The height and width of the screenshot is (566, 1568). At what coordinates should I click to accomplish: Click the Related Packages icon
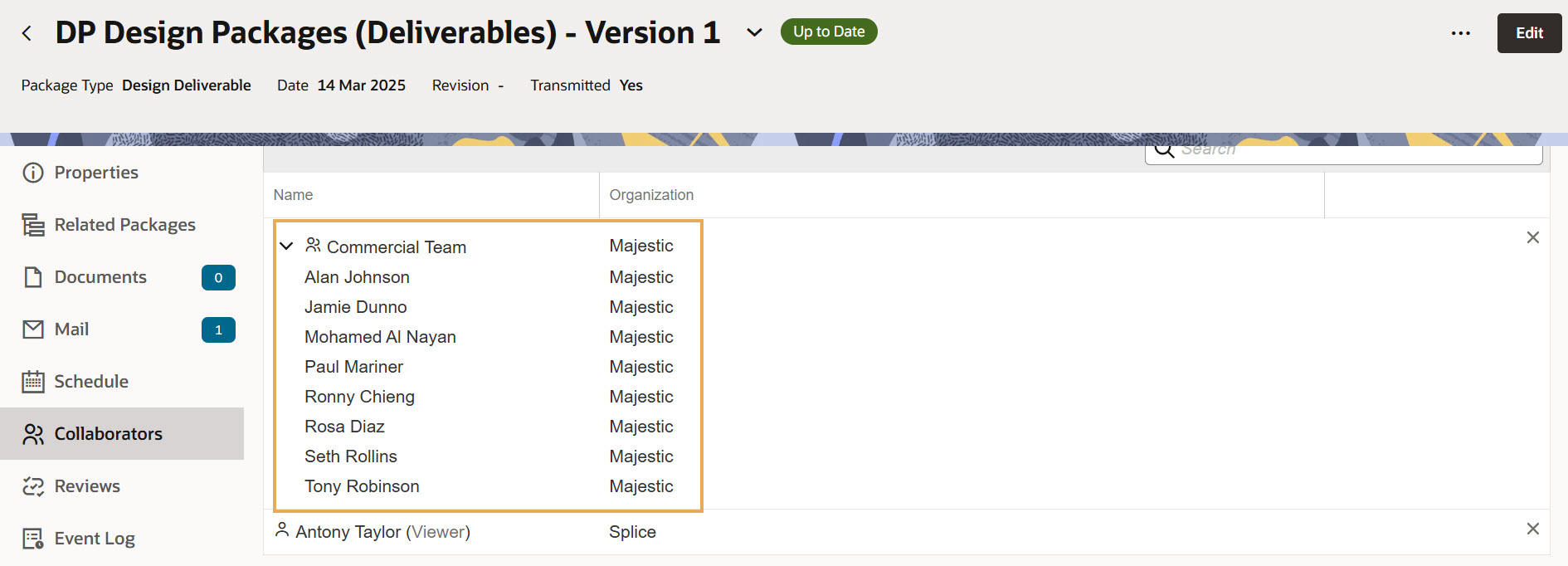[33, 225]
